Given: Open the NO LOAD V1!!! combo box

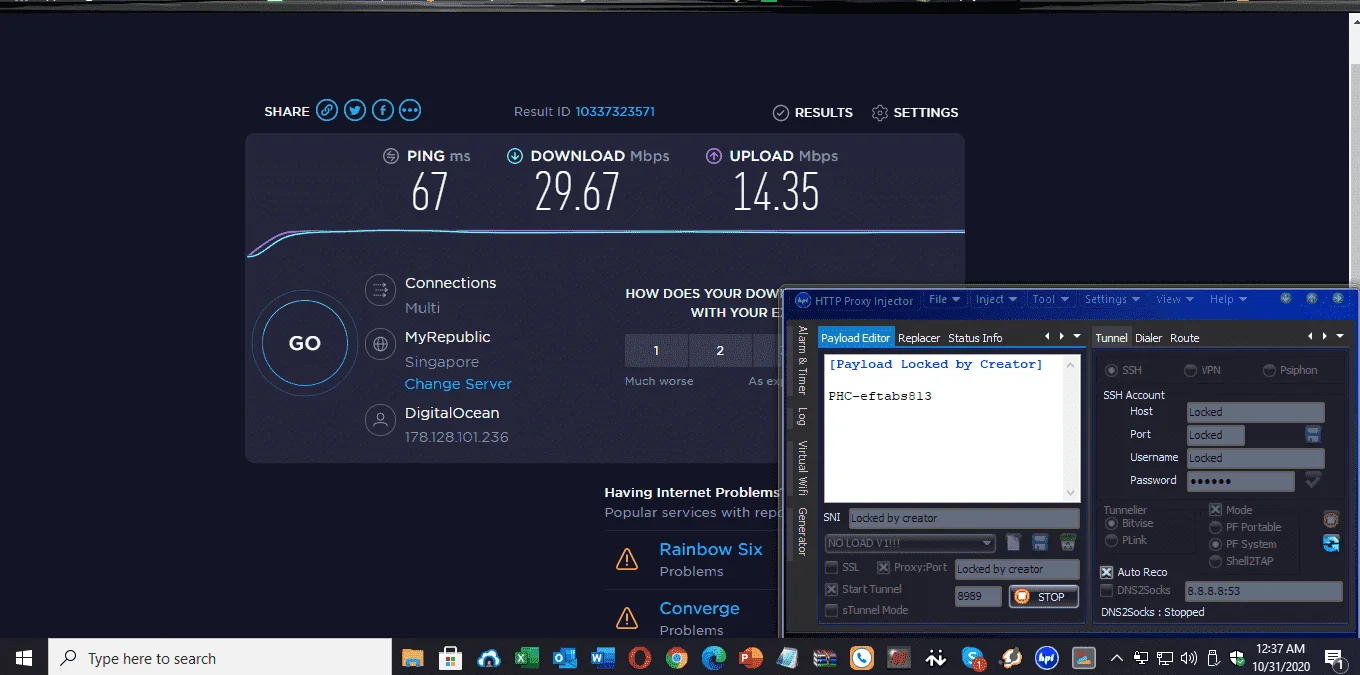Looking at the screenshot, I should click(910, 543).
